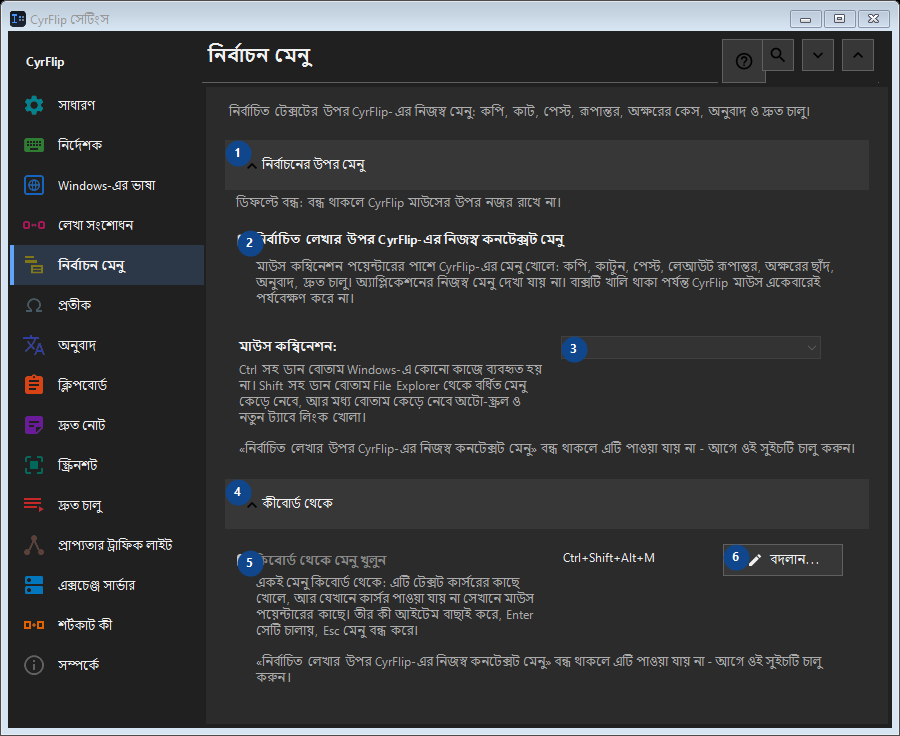Open the মাউস কম্বিনেশন dropdown
The height and width of the screenshot is (736, 900).
point(690,348)
